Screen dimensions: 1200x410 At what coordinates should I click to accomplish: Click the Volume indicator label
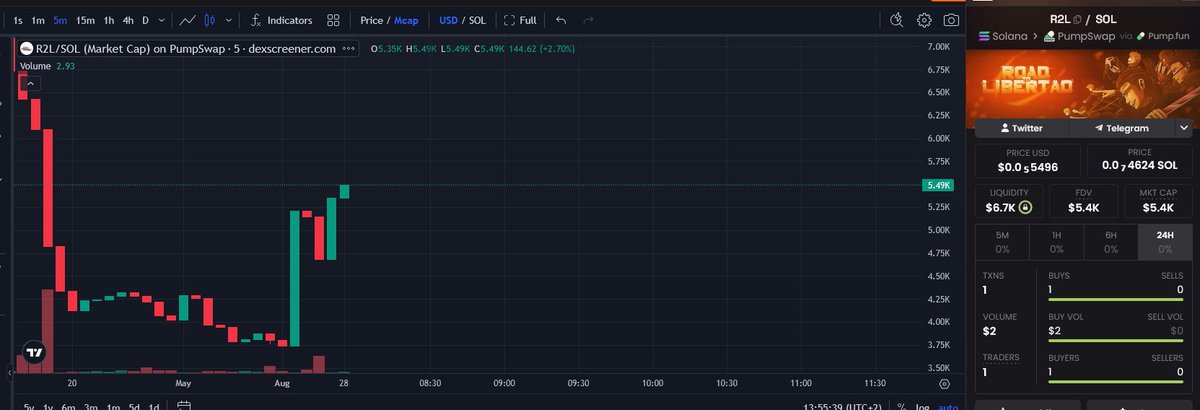(x=34, y=66)
